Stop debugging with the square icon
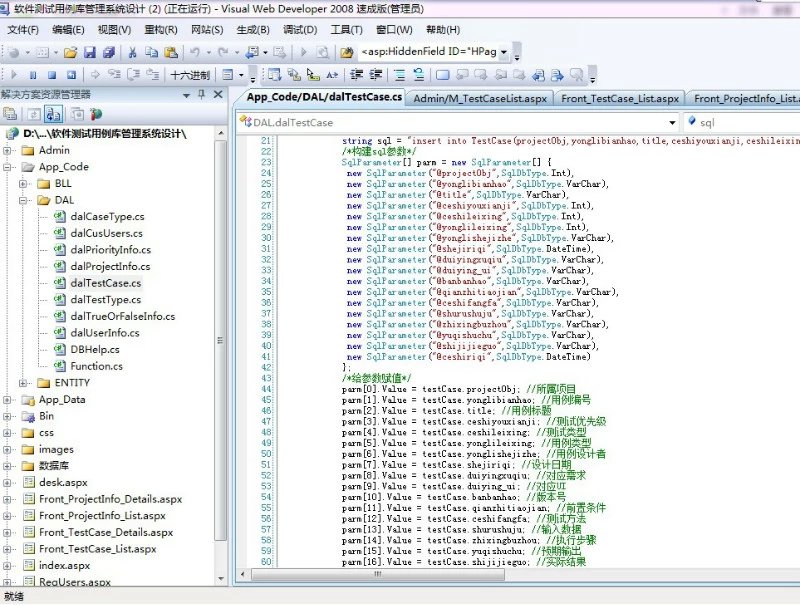Viewport: 800px width, 605px height. (x=52, y=75)
